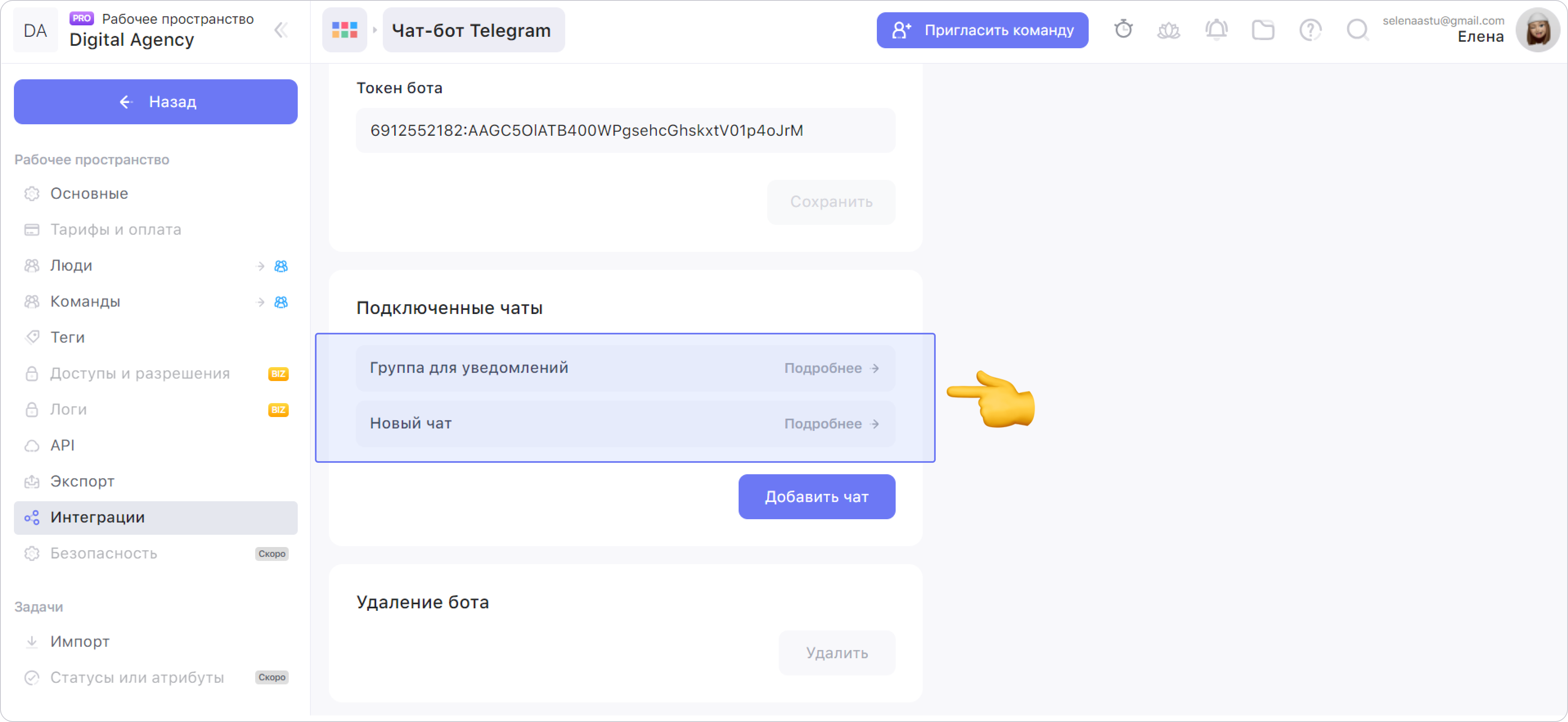Click the BIZ badge on Доступы и разрешения
The width and height of the screenshot is (1568, 722).
pyautogui.click(x=278, y=373)
